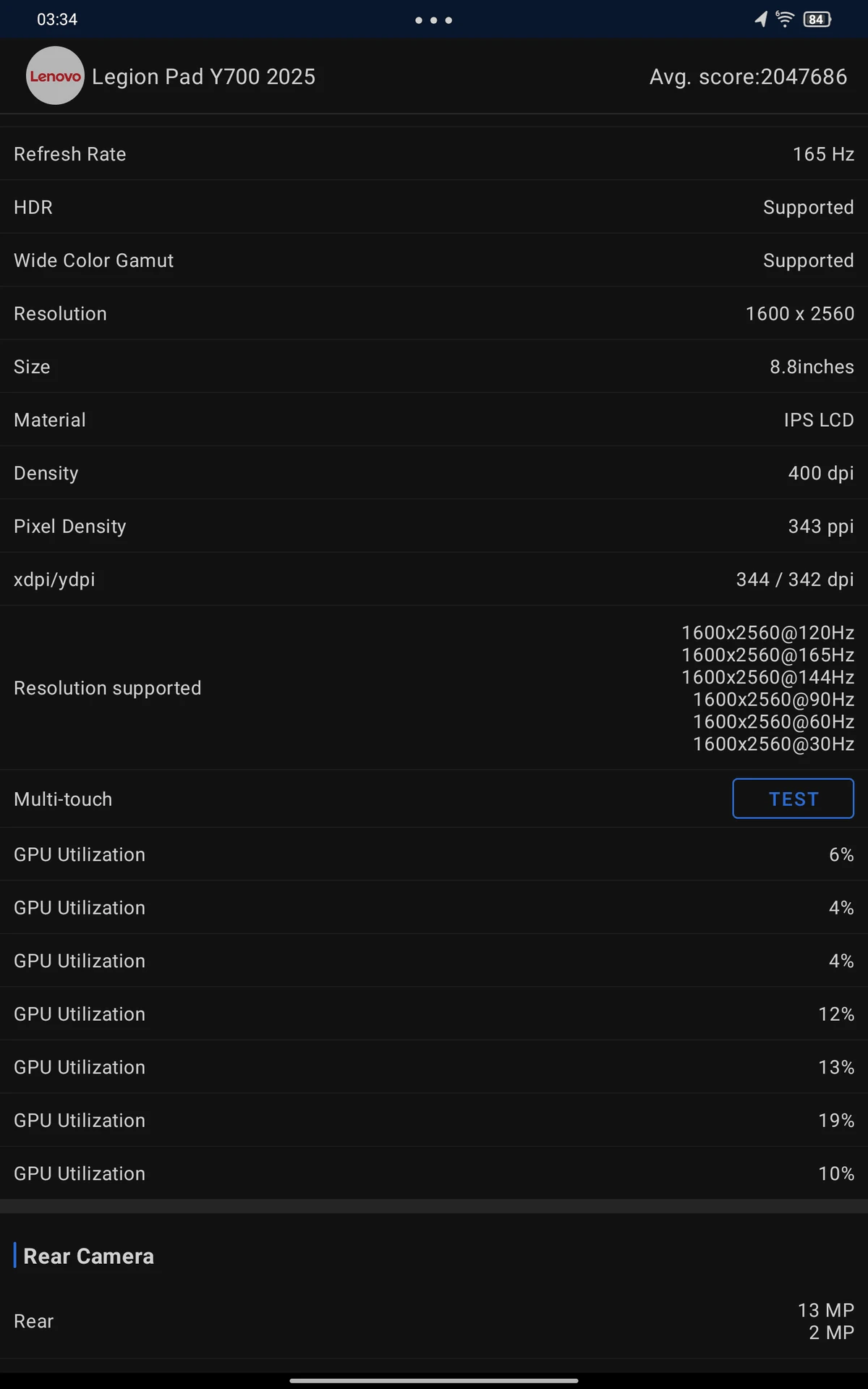Tap the GPU Utilization row showing 19%
This screenshot has height=1389, width=868.
click(434, 1120)
